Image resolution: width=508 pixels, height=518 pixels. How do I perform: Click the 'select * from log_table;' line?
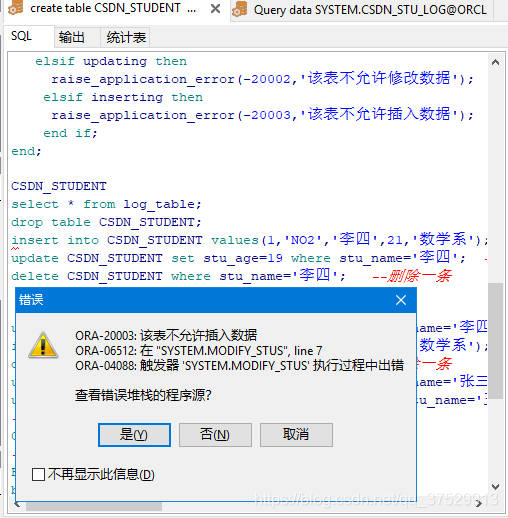pos(106,204)
